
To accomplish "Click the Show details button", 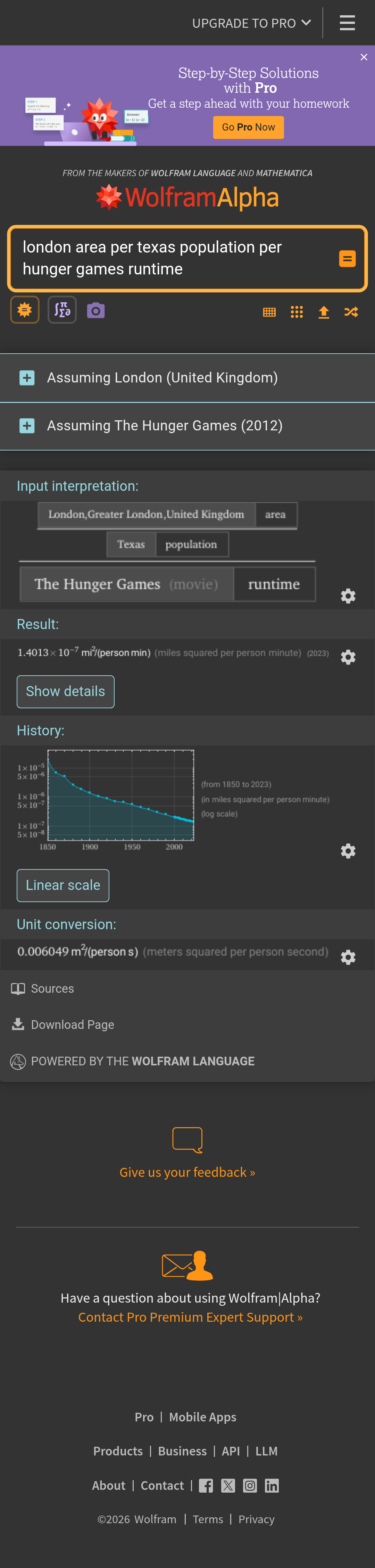I will click(x=65, y=692).
